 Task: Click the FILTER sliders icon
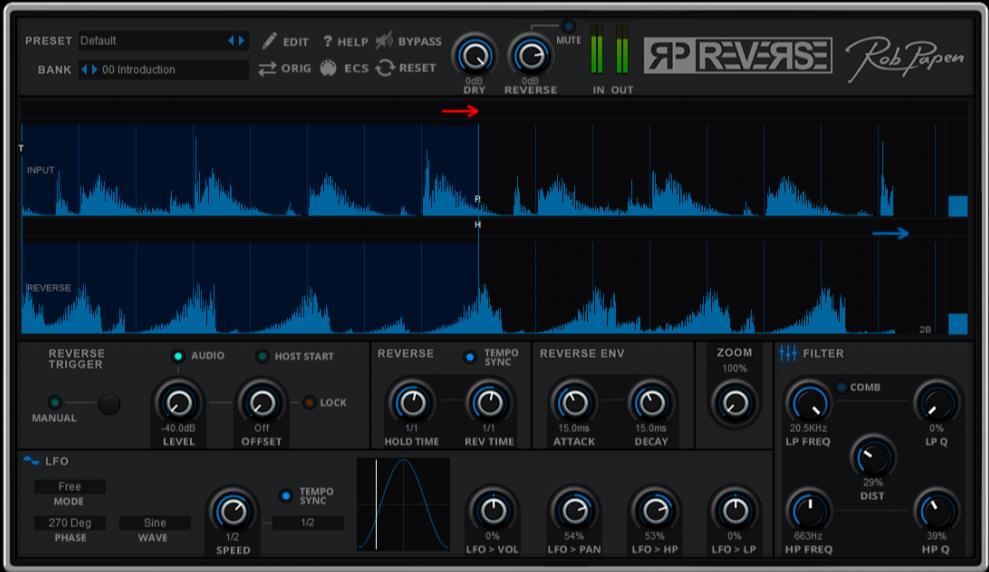click(788, 353)
